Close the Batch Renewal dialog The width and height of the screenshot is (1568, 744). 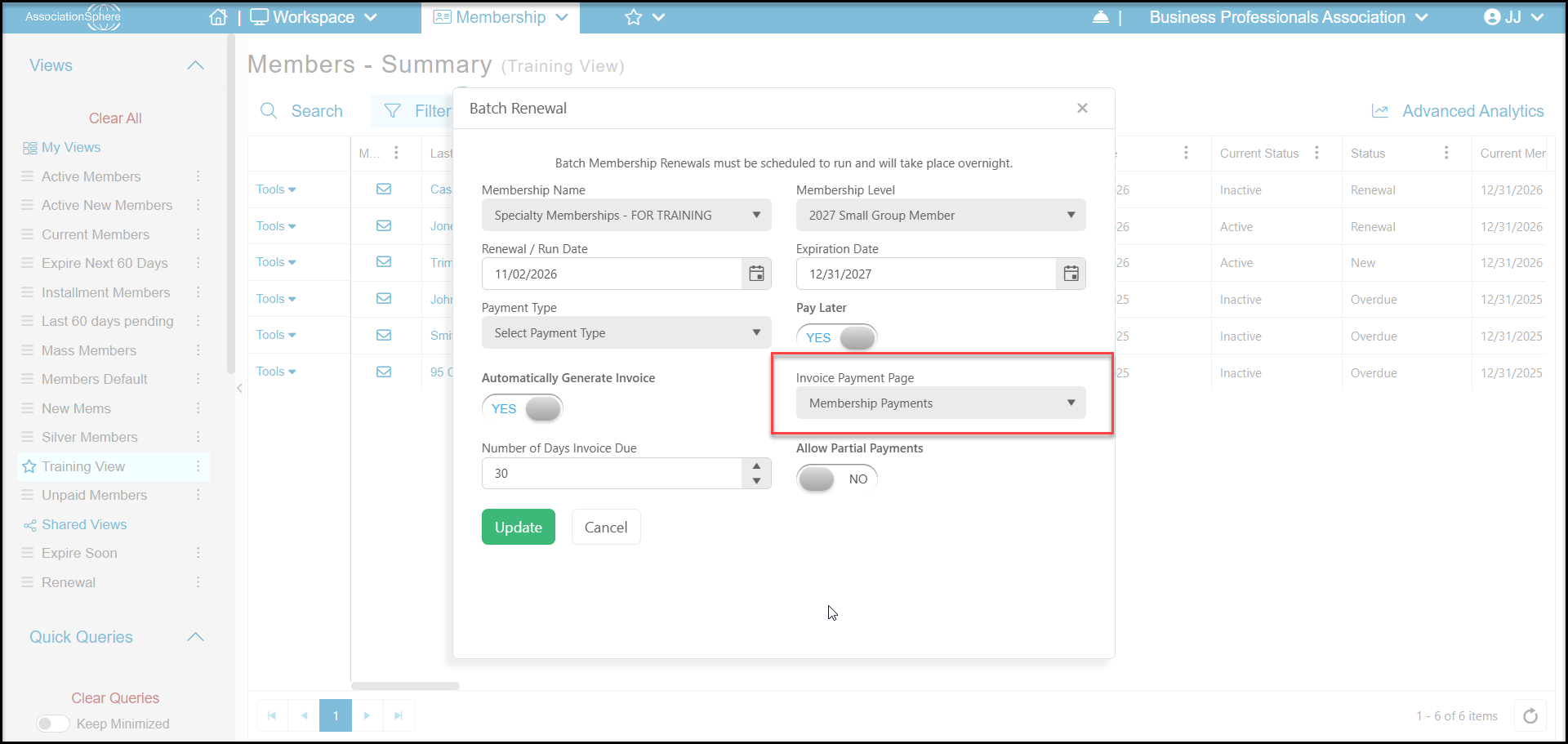1082,108
